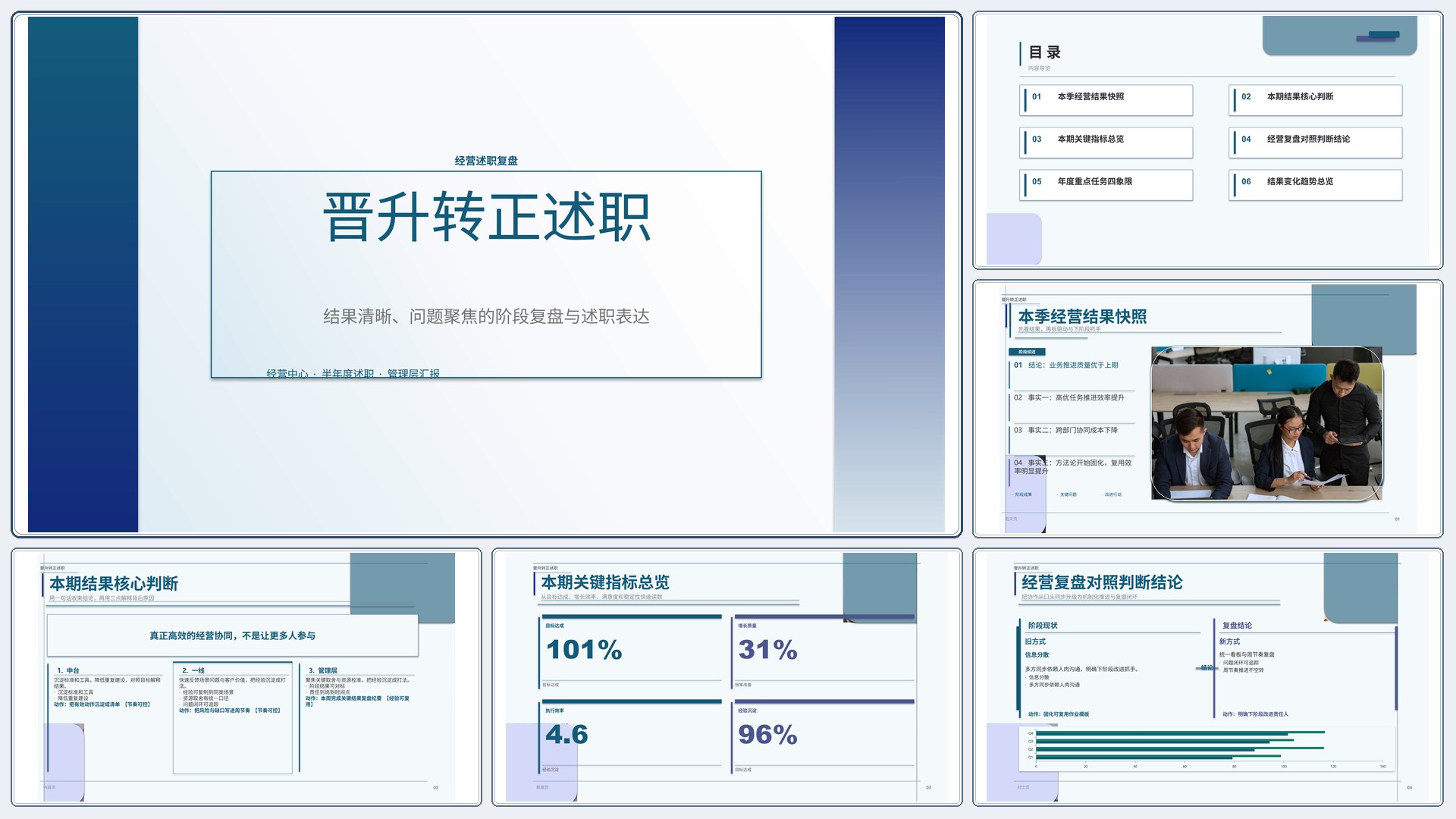Click the 目录 title in the contents slide
The image size is (1456, 819).
1044,52
